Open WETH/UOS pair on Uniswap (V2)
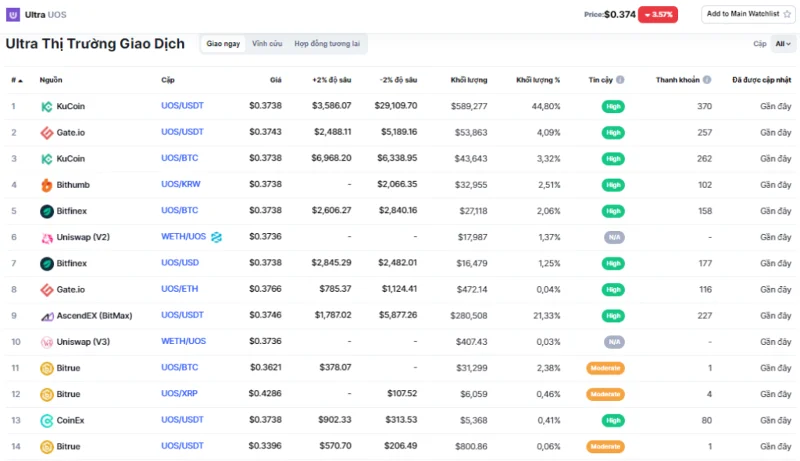 [x=184, y=237]
